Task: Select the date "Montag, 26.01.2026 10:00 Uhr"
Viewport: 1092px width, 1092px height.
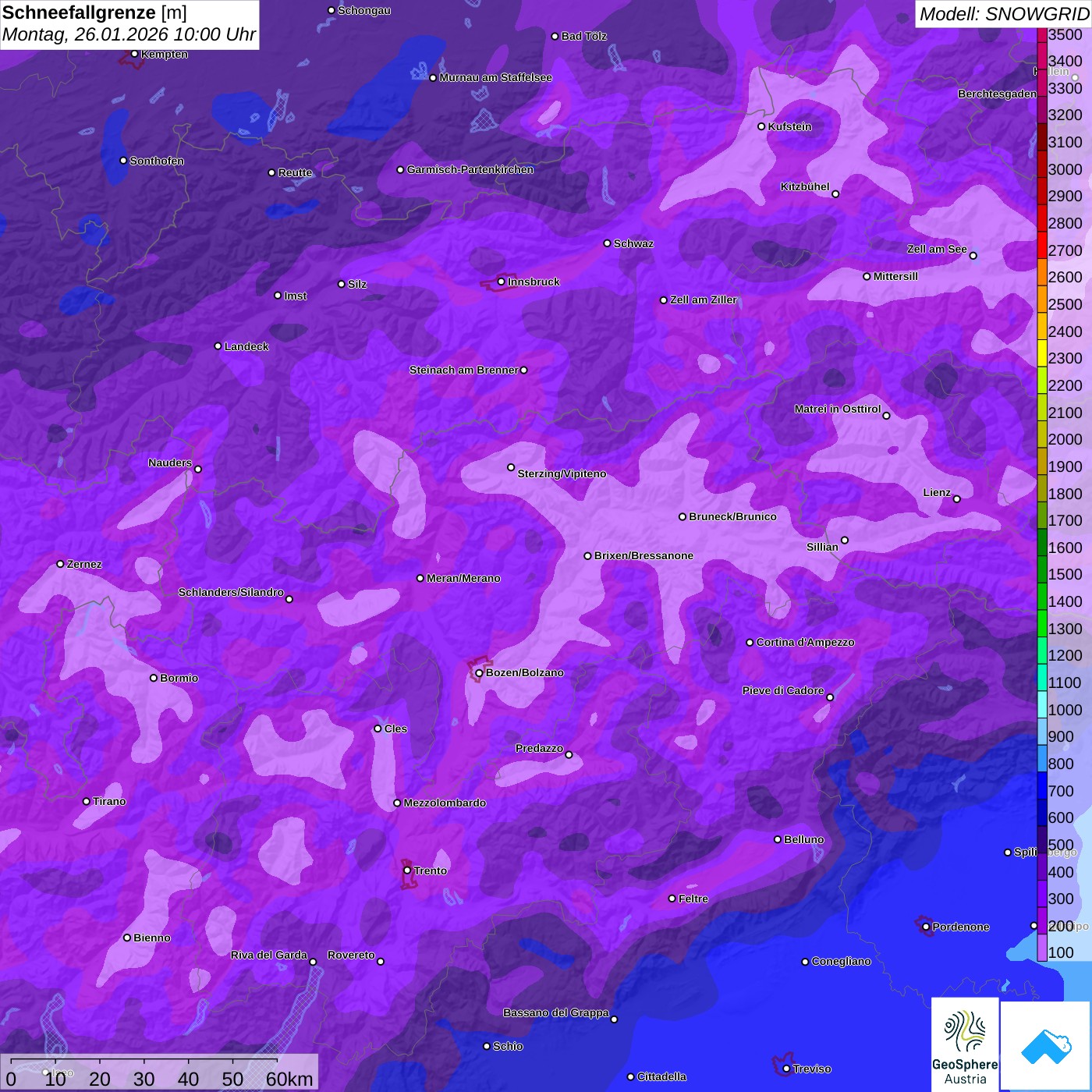Action: tap(129, 35)
